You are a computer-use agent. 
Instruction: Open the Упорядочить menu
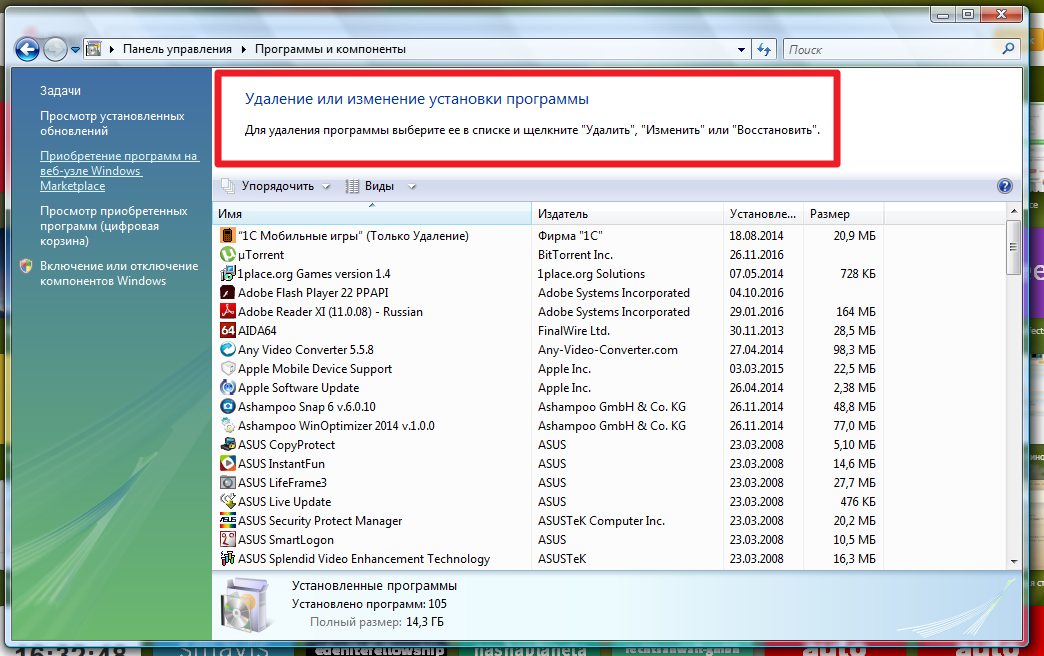276,186
